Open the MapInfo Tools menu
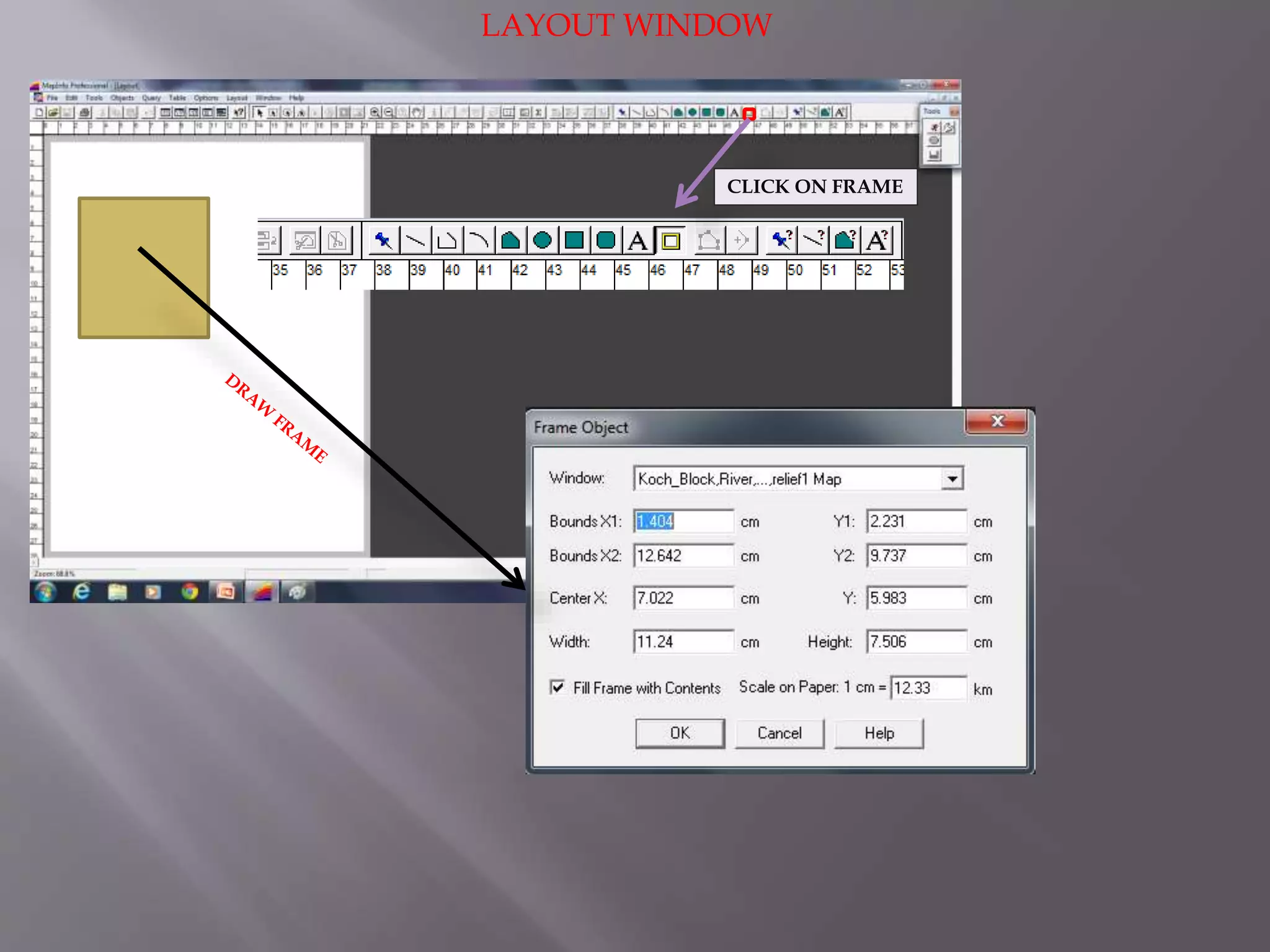1270x952 pixels. click(x=94, y=98)
